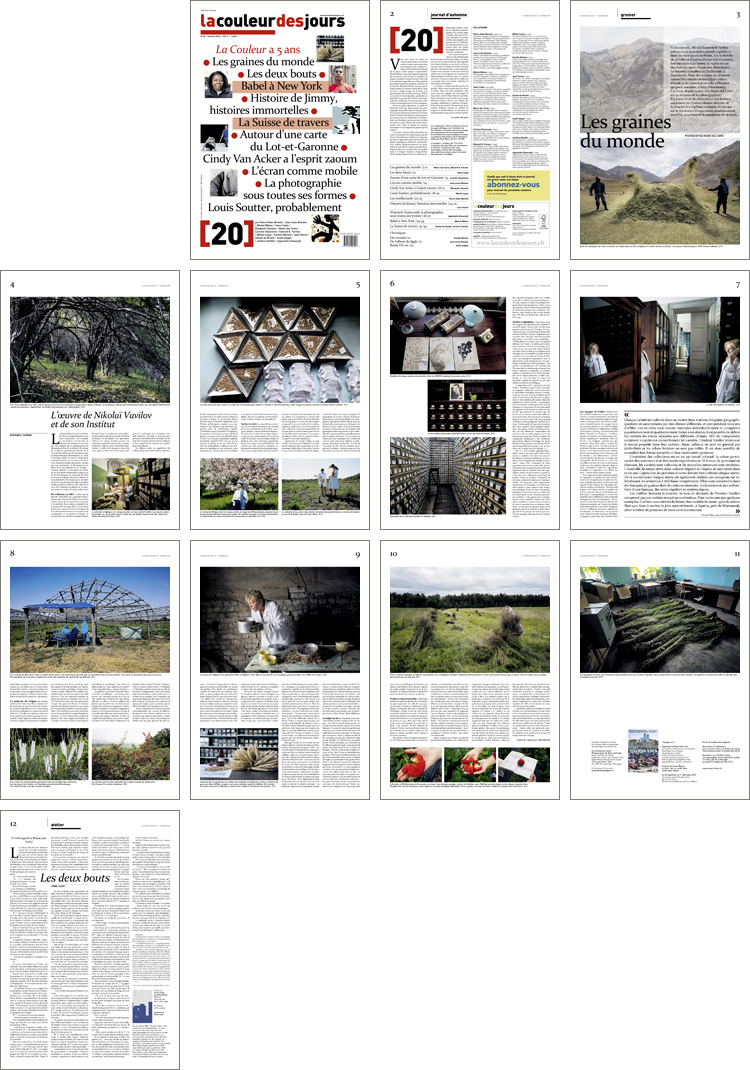The image size is (750, 1070).
Task: Click the large '[20]' on page 2
Action: coord(416,40)
